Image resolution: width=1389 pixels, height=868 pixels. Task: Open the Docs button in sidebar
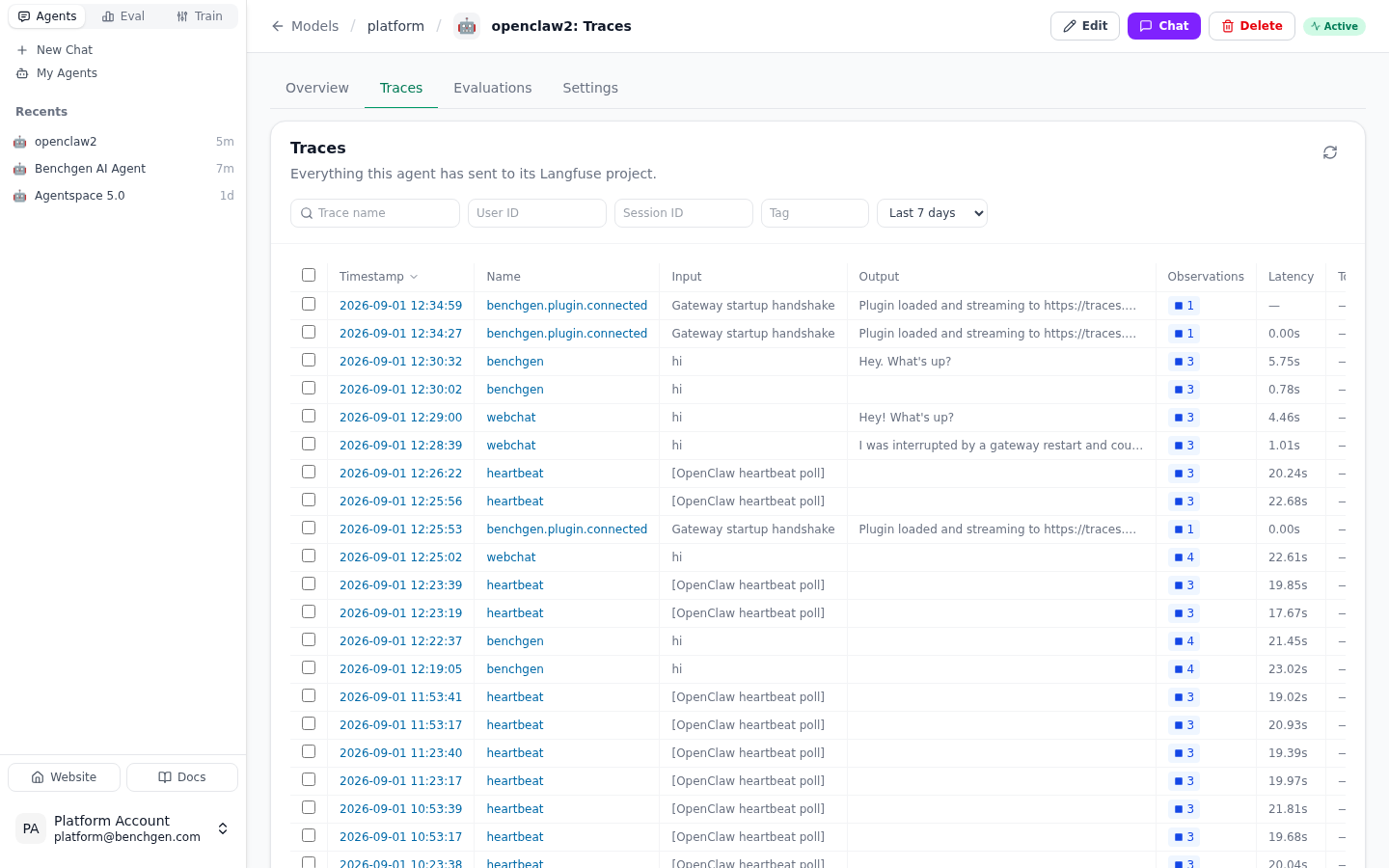pos(182,777)
